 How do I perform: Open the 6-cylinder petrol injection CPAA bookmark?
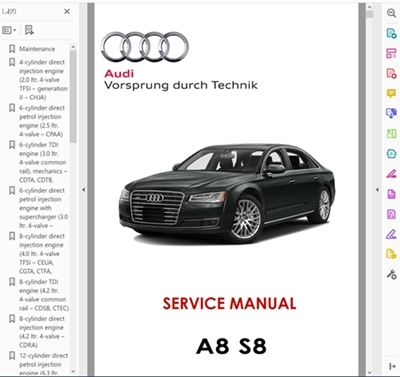point(42,121)
